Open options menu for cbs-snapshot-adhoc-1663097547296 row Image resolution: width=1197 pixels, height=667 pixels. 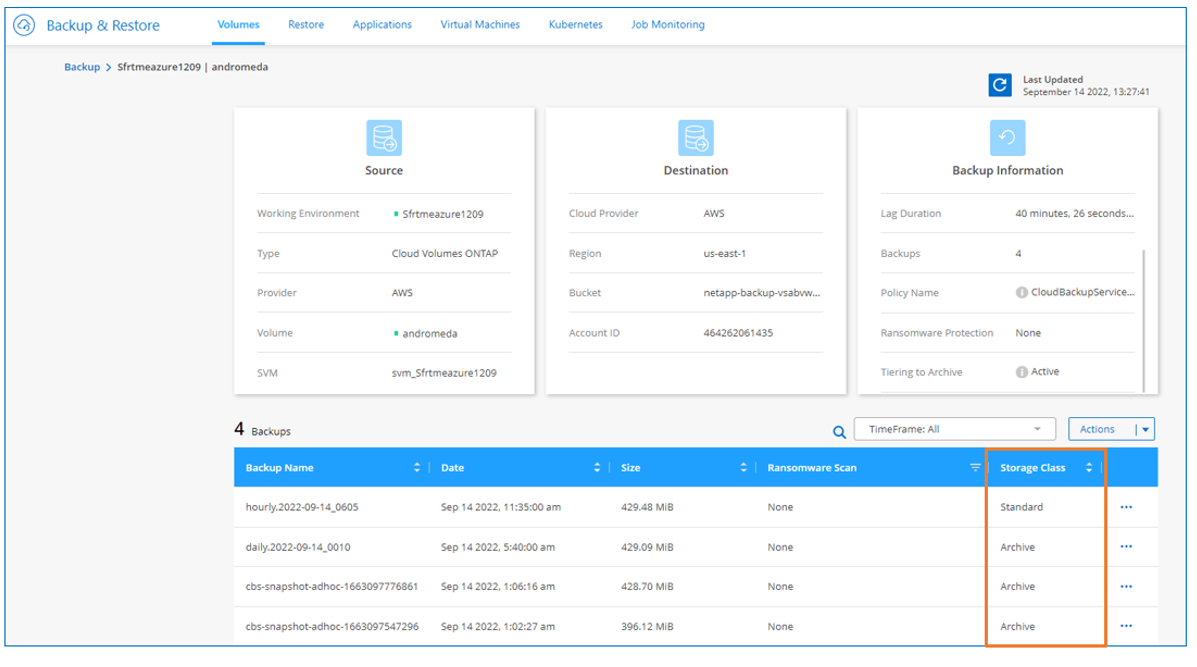pyautogui.click(x=1126, y=627)
